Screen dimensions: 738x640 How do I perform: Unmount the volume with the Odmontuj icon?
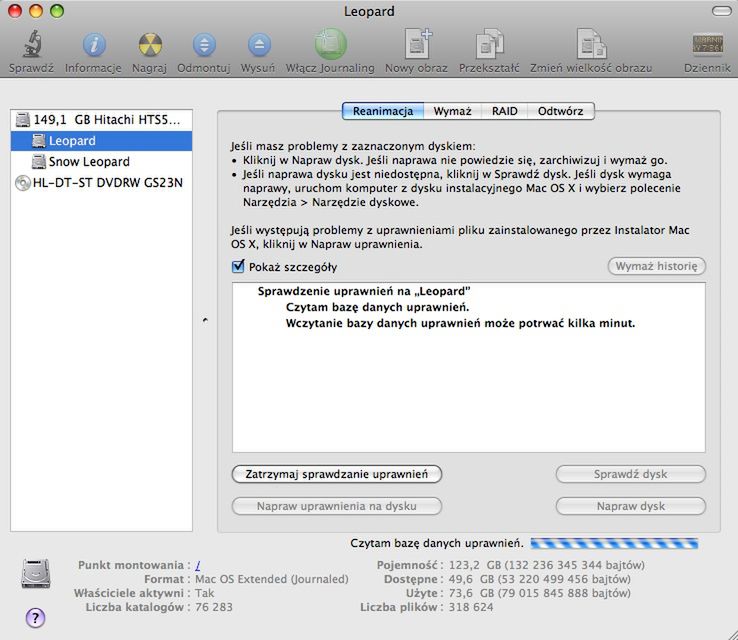click(x=204, y=45)
